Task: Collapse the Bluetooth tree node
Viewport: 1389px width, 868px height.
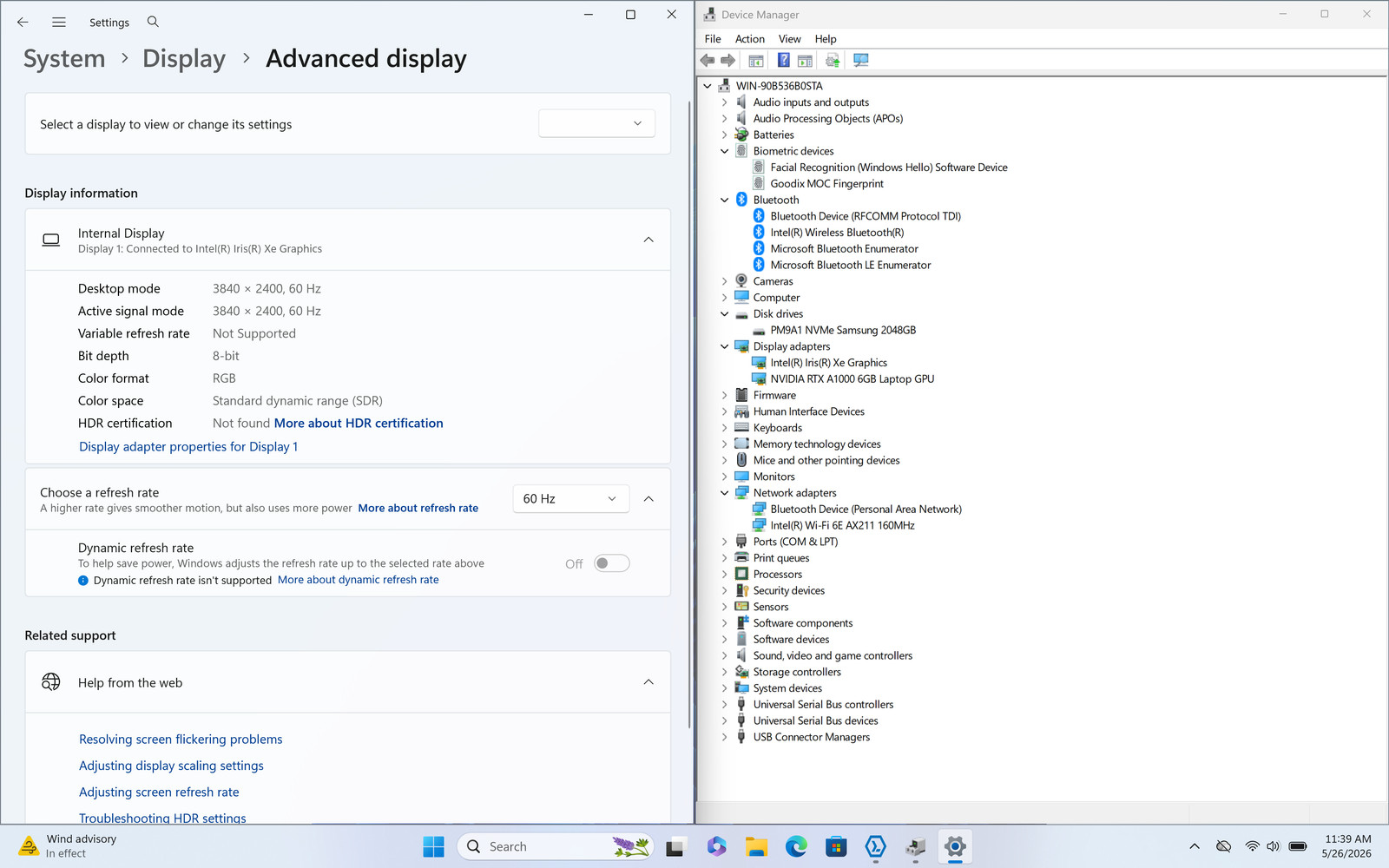Action: click(x=725, y=200)
